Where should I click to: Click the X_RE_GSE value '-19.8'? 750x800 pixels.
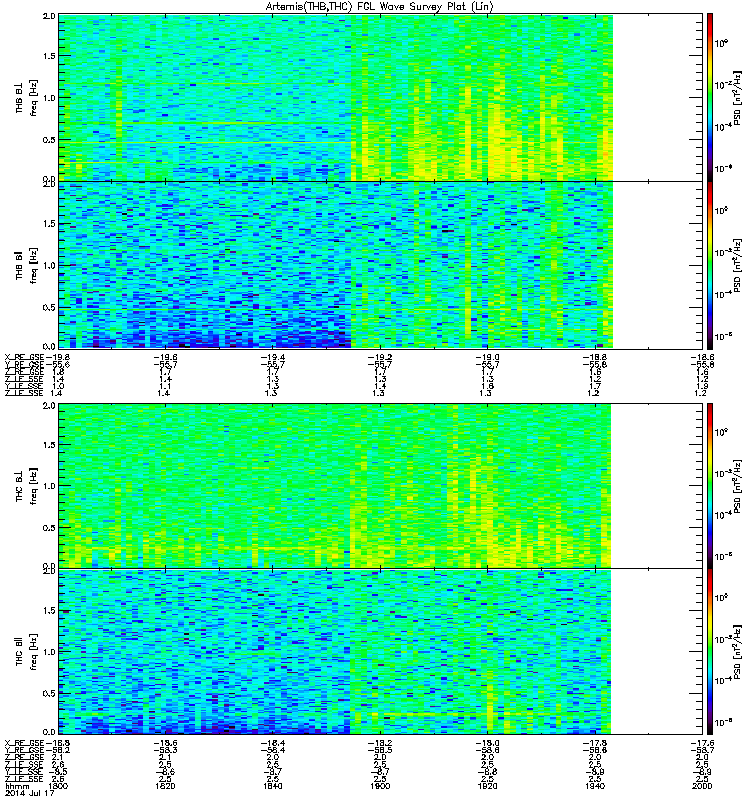coord(57,357)
